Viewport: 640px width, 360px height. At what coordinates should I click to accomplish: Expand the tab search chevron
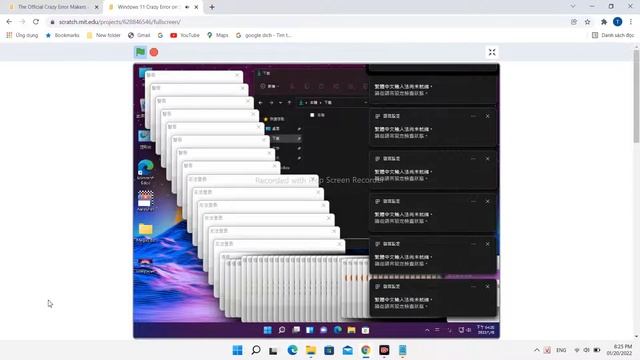(x=573, y=6)
